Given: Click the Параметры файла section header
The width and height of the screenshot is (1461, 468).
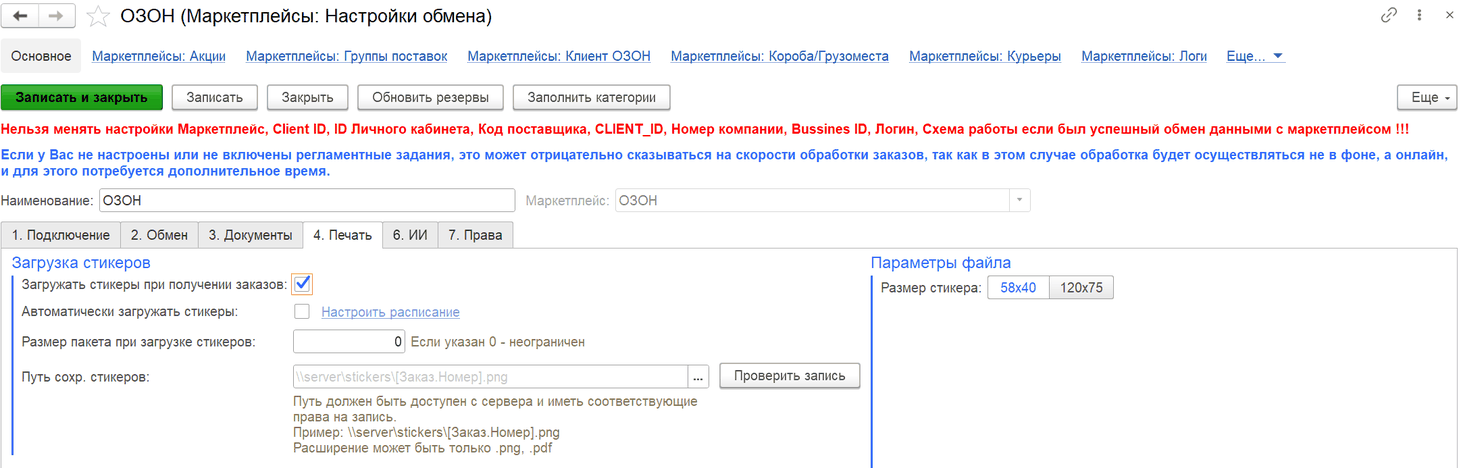Looking at the screenshot, I should tap(941, 263).
